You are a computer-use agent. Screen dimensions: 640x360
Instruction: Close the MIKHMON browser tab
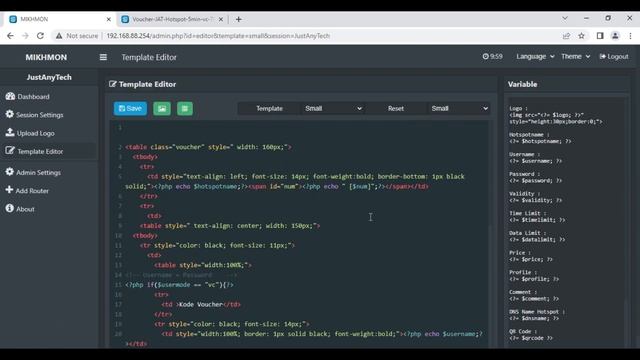[109, 19]
